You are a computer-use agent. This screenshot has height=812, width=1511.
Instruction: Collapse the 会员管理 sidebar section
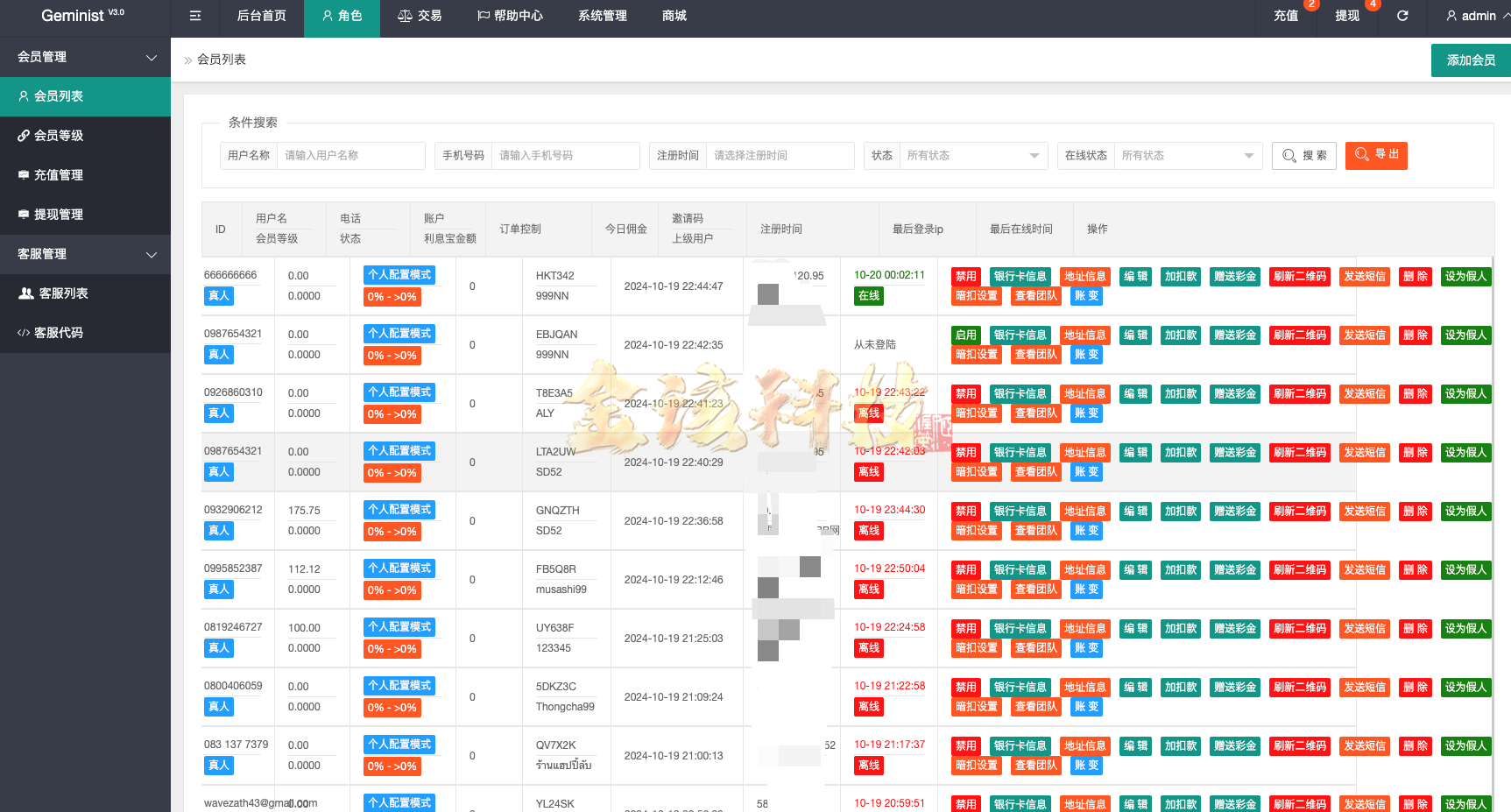[85, 57]
